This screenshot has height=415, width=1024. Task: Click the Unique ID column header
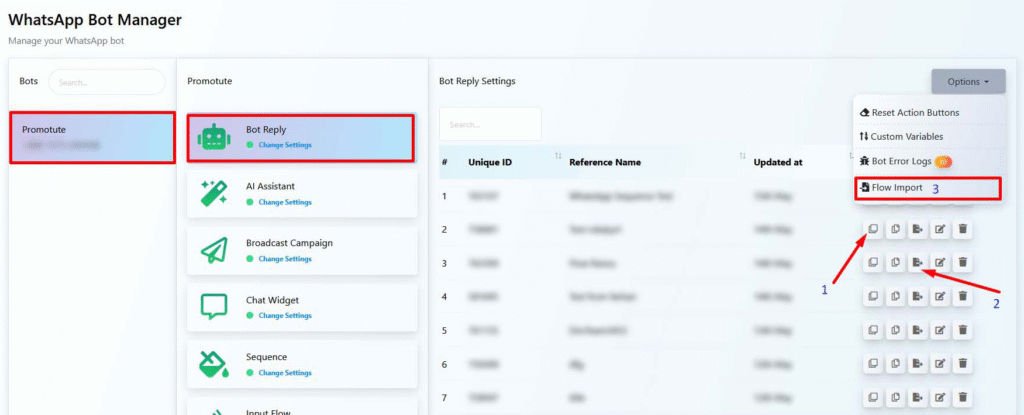[490, 162]
